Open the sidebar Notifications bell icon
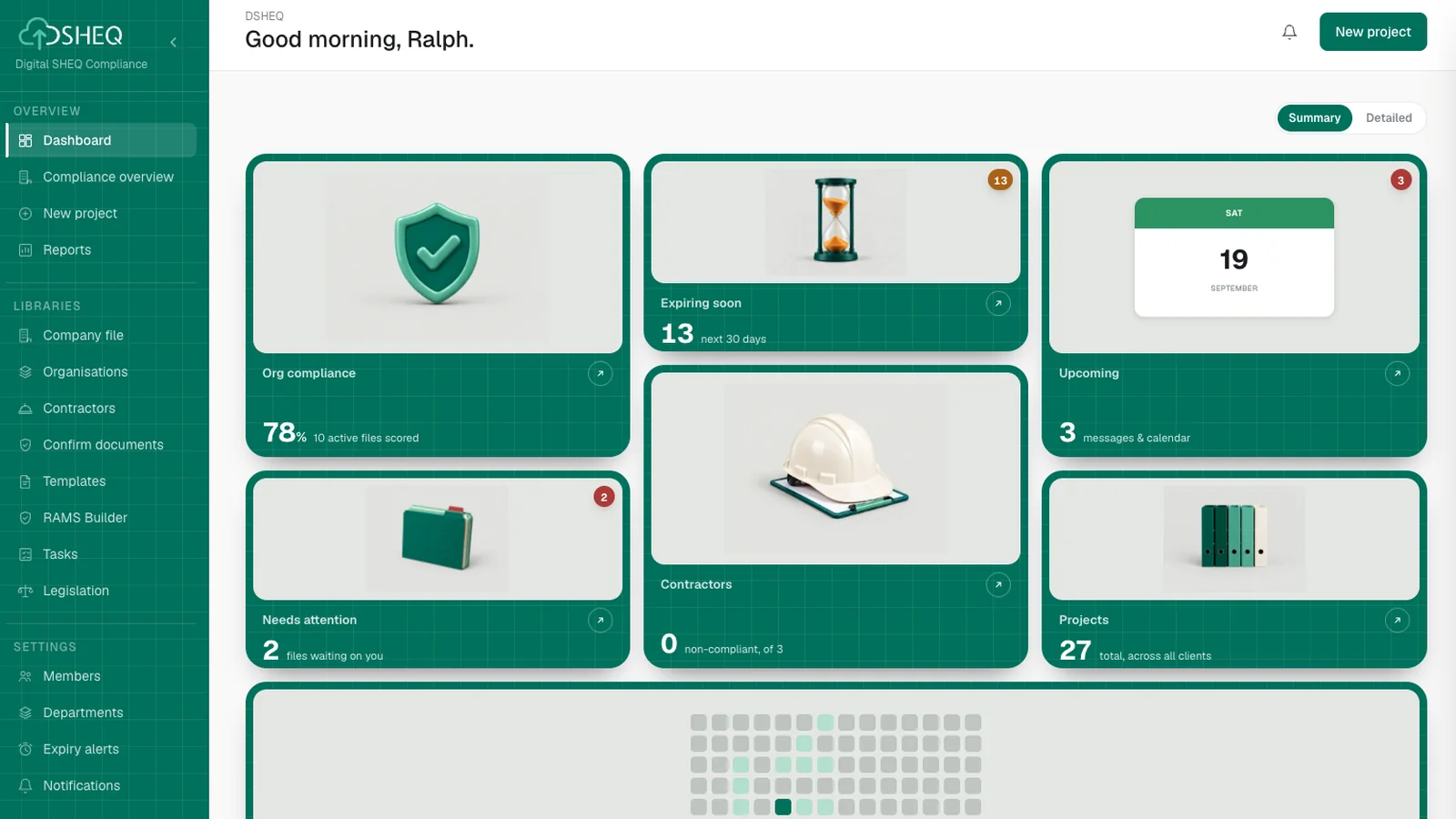Viewport: 1456px width, 819px height. [x=25, y=785]
